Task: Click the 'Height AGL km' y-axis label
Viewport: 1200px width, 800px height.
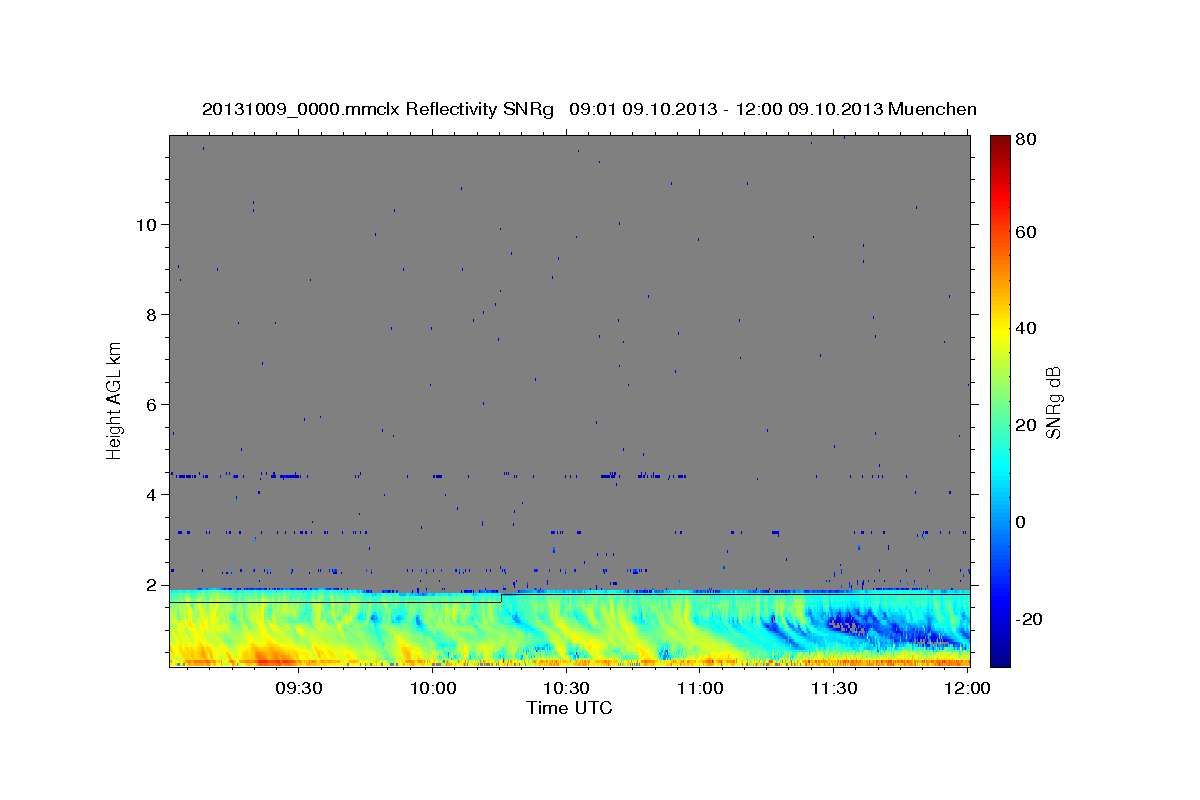Action: click(x=115, y=400)
